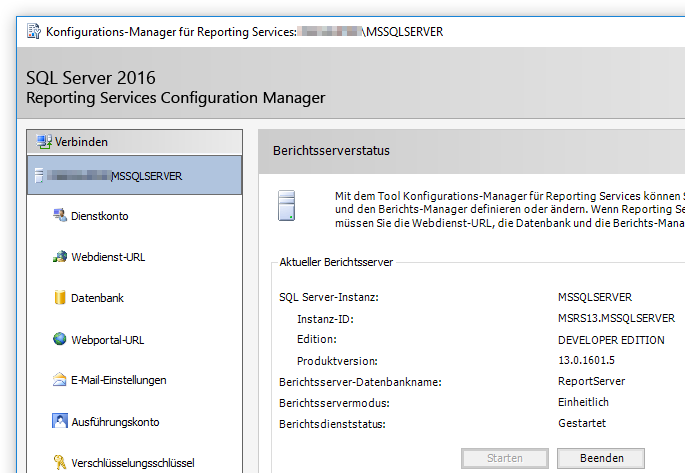Click the server tower icon in status panel
Image resolution: width=685 pixels, height=473 pixels.
[x=287, y=205]
